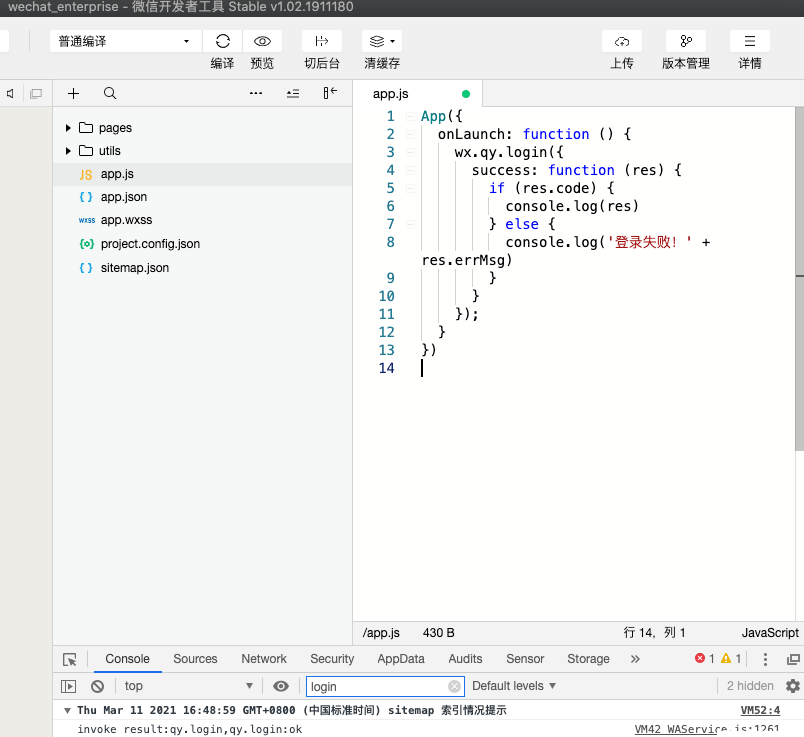Search files with the magnifier icon
804x737 pixels.
pyautogui.click(x=110, y=93)
